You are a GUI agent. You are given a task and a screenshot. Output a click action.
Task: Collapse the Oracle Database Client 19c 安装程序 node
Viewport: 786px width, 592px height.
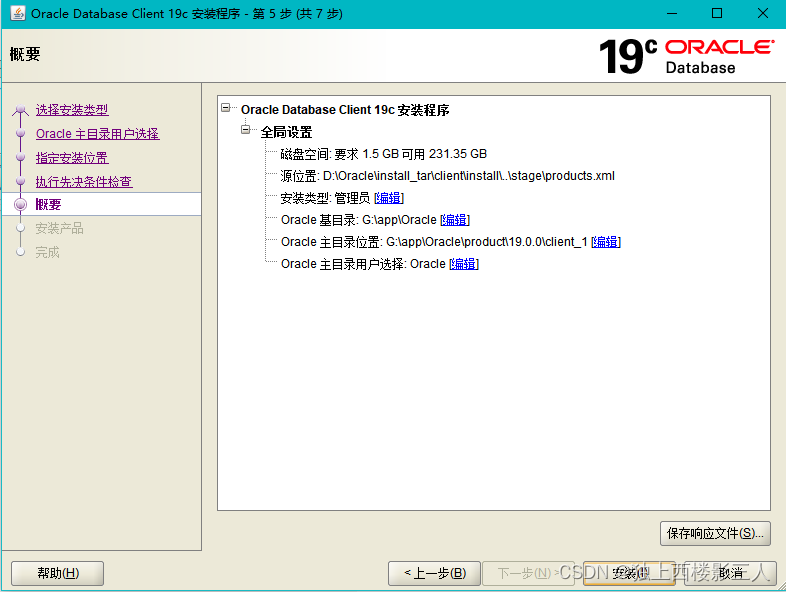click(226, 108)
